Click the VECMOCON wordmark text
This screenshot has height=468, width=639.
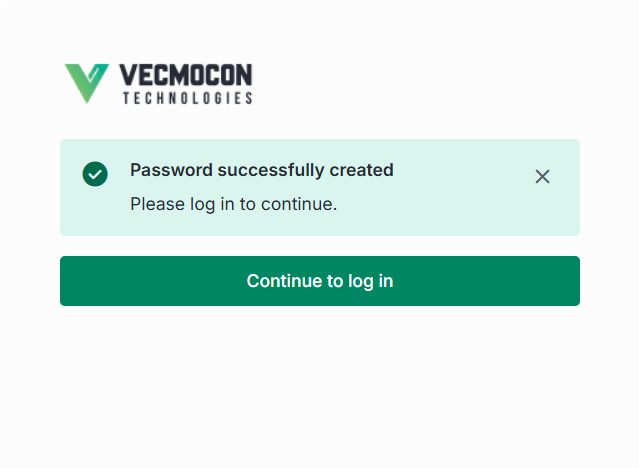click(185, 76)
